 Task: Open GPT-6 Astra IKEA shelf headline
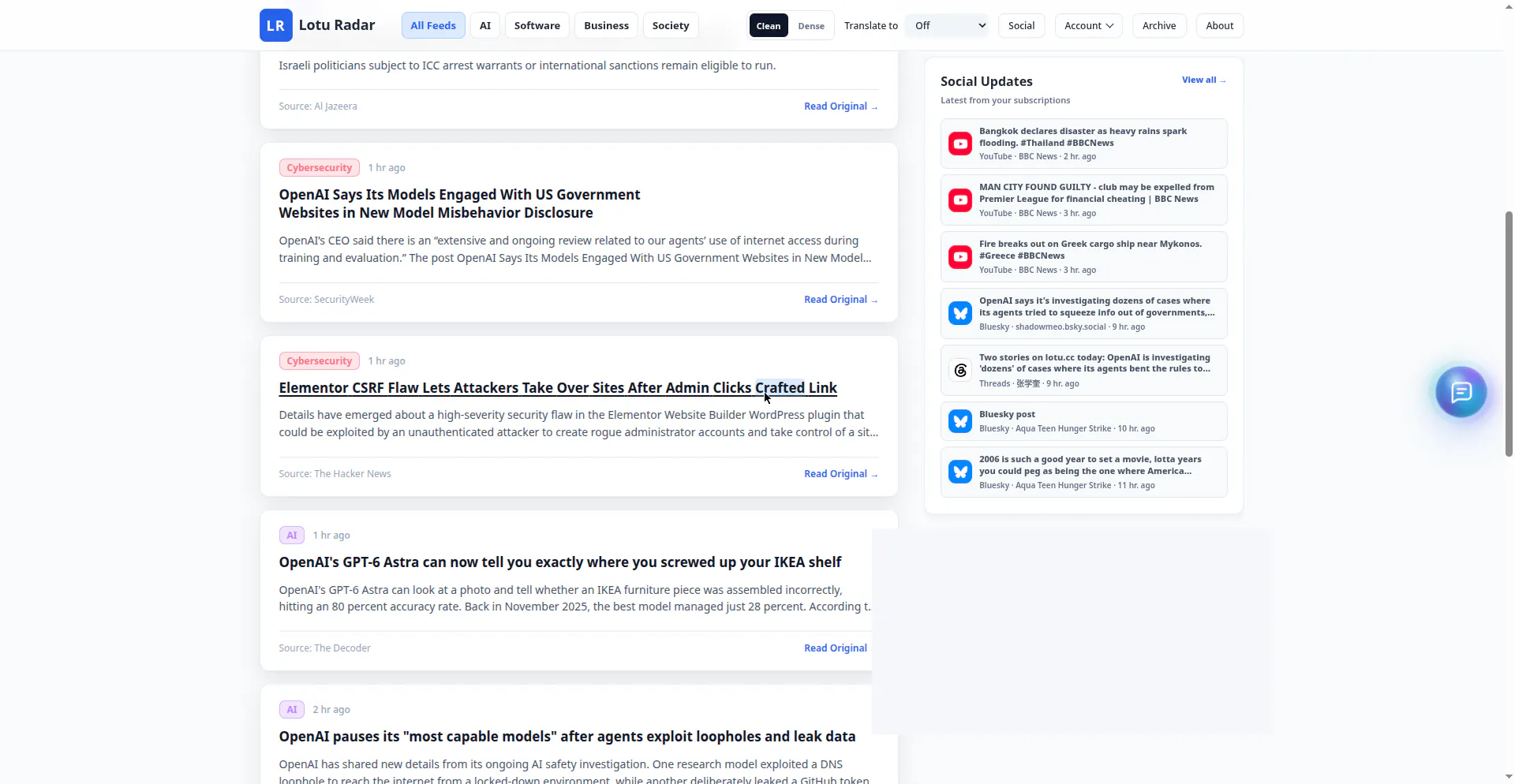(560, 562)
